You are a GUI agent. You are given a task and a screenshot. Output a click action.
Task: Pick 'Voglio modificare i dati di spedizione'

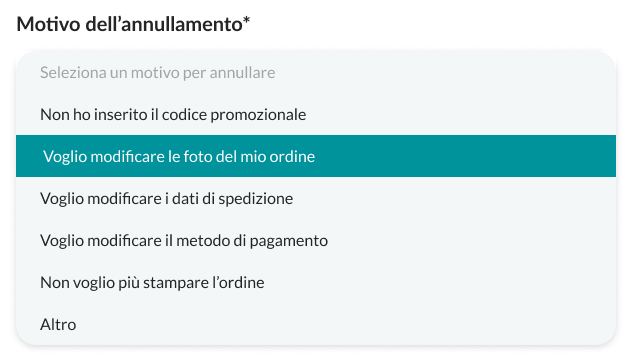coord(316,198)
